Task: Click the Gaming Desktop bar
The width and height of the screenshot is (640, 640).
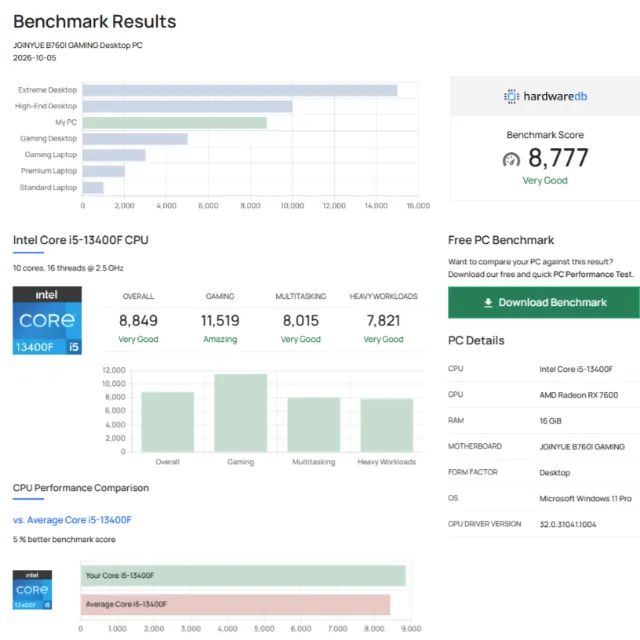Action: (x=135, y=139)
